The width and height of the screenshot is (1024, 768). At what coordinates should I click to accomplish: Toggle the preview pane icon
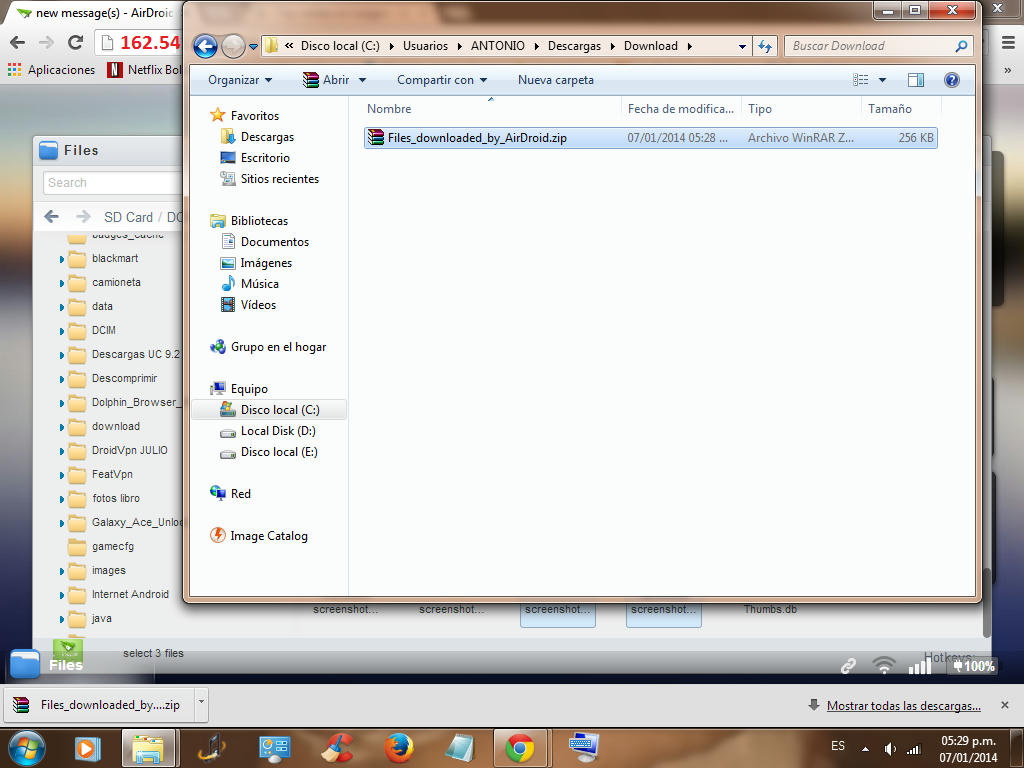tap(915, 80)
